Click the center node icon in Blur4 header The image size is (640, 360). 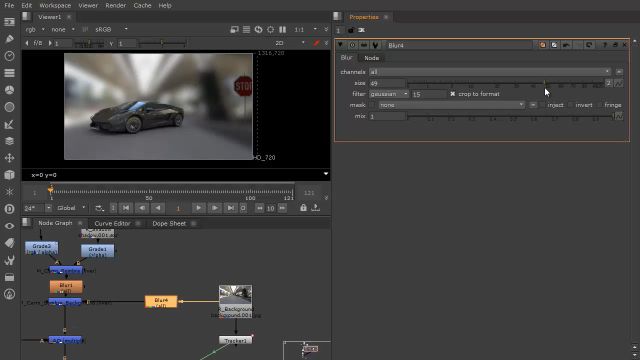pos(353,45)
